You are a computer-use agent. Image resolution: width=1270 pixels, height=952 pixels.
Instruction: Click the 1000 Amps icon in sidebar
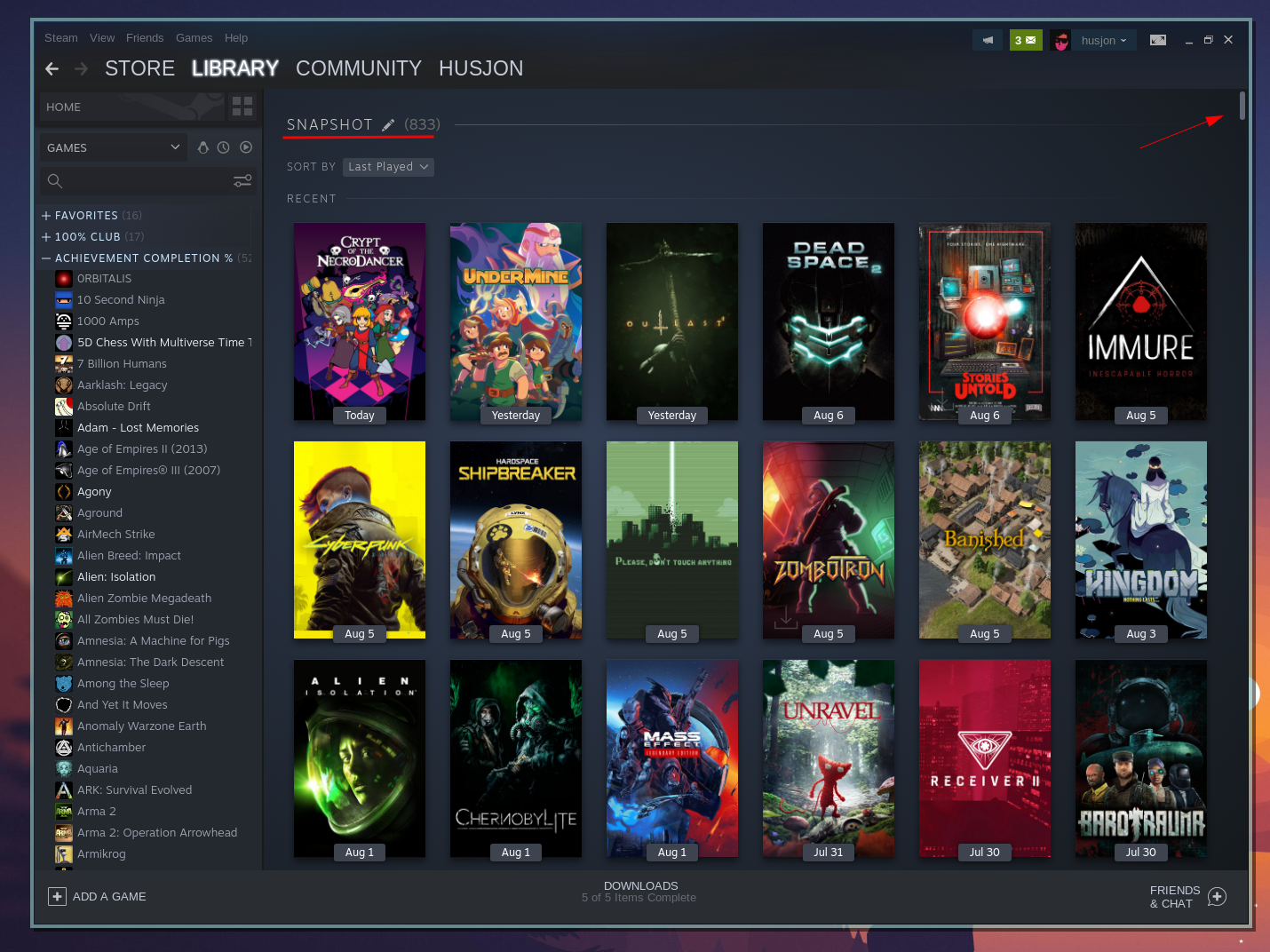(64, 321)
